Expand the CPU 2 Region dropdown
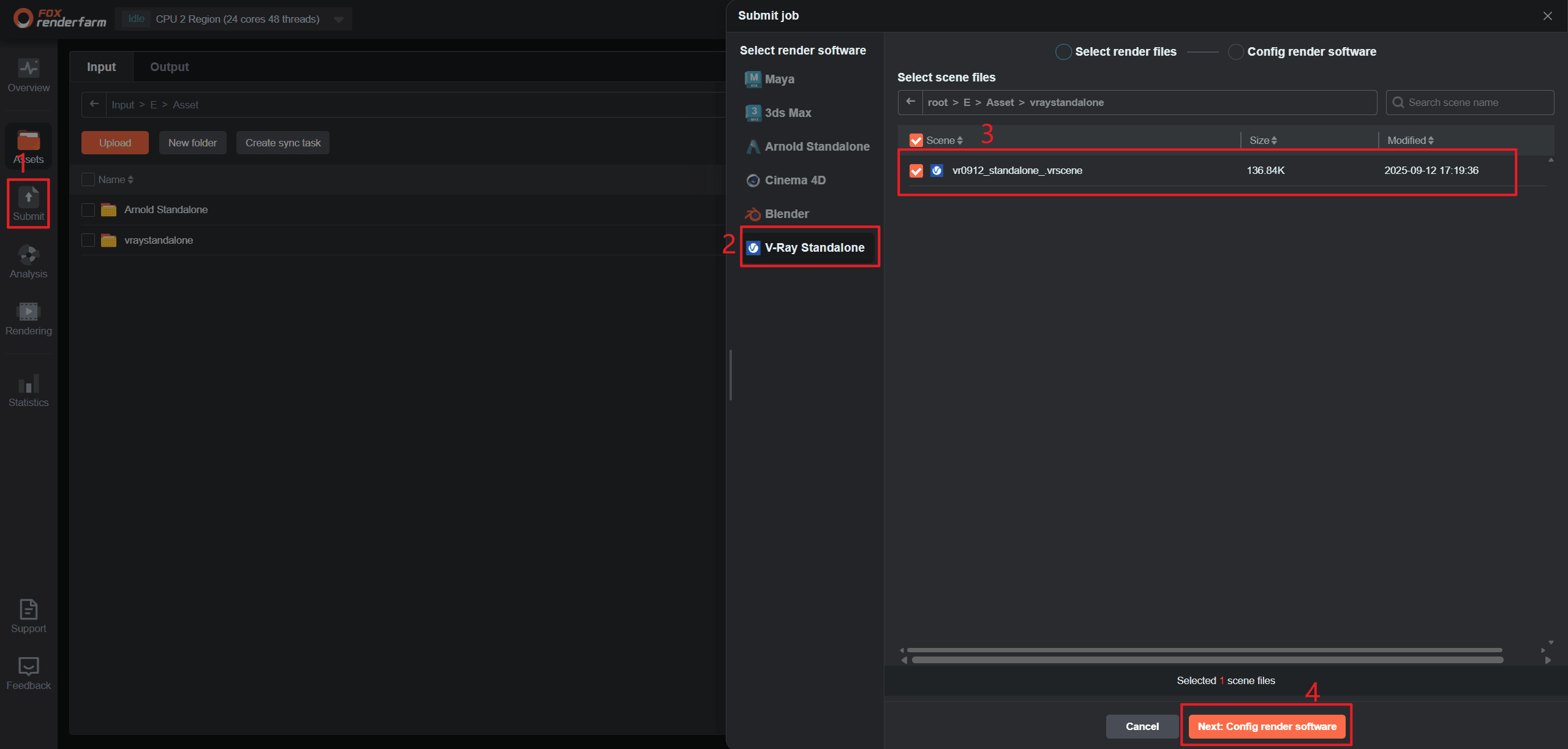The image size is (1568, 749). pyautogui.click(x=339, y=20)
